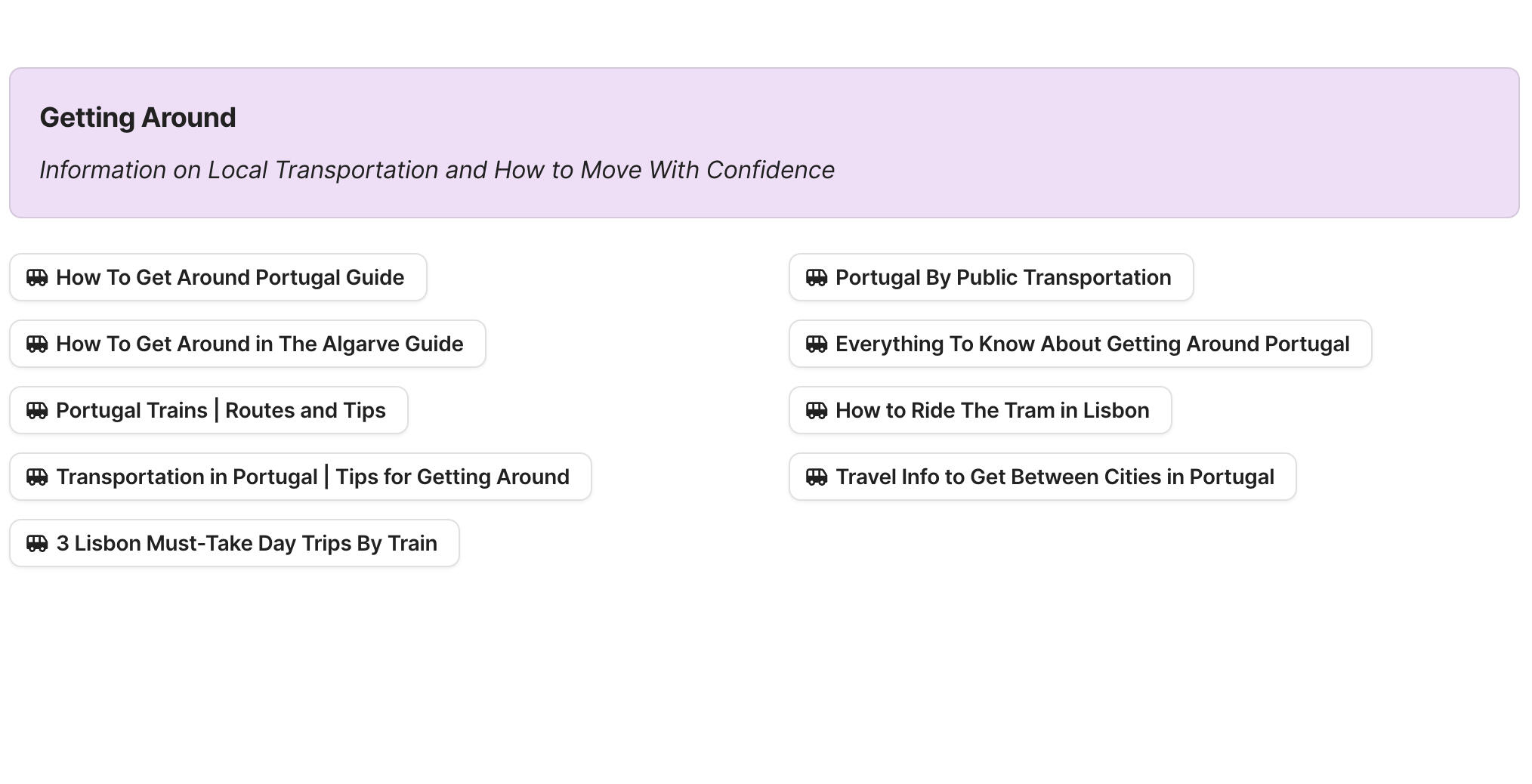Click the bus icon on "Travel Info to Get Between Cities in Portugal"
The height and width of the screenshot is (784, 1532).
817,477
